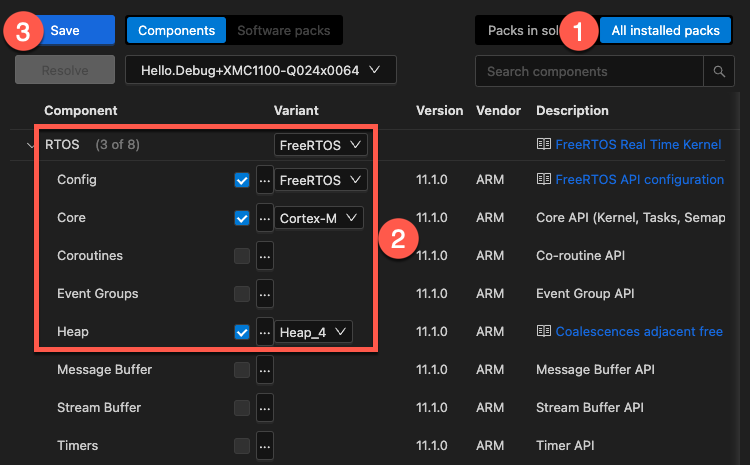Click the ellipsis button next to Event Groups
750x465 pixels.
tap(264, 294)
